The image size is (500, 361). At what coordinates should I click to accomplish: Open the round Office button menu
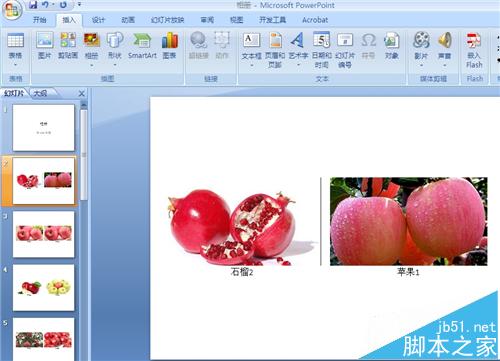click(x=12, y=10)
